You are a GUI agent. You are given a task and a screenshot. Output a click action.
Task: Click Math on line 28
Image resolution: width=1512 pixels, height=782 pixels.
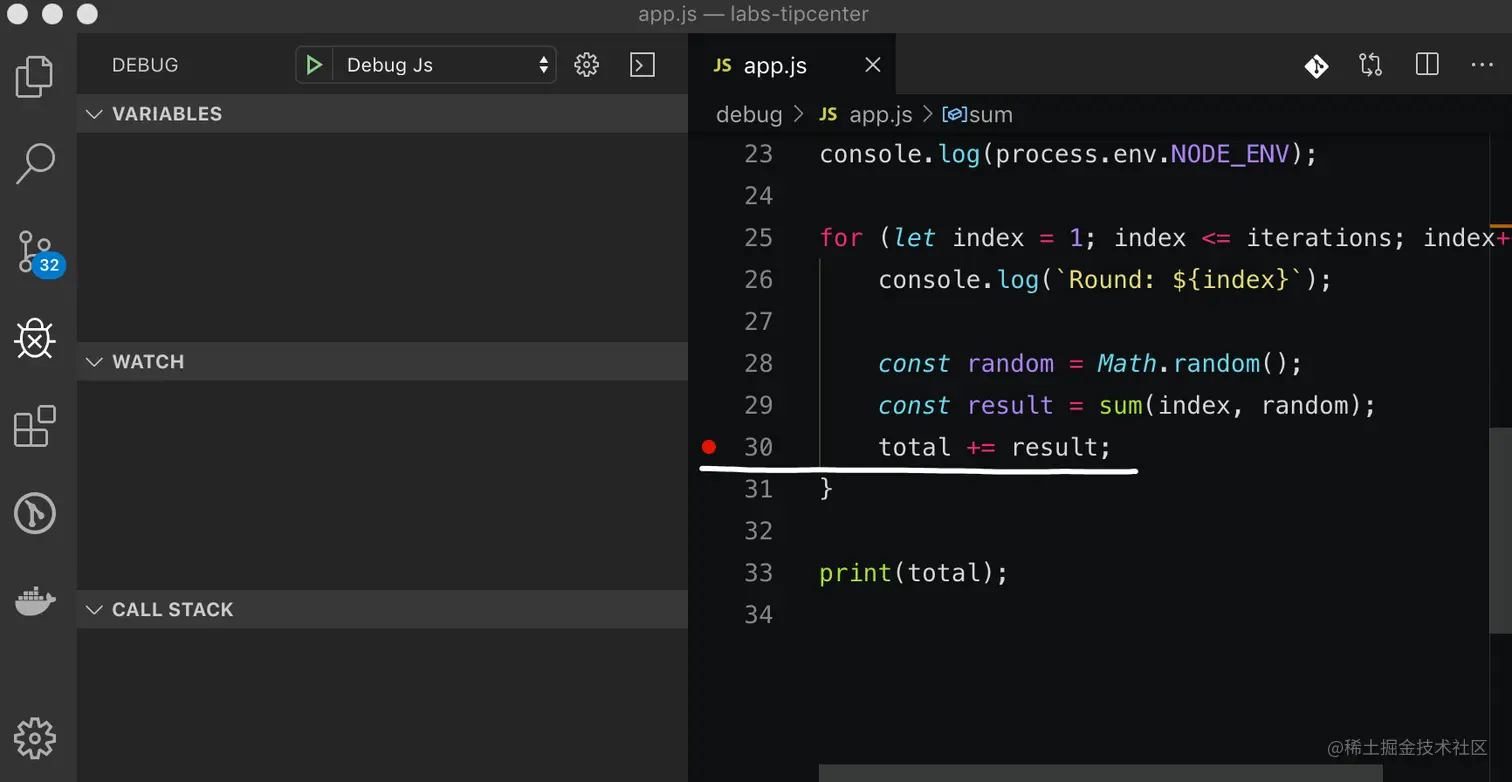tap(1127, 364)
